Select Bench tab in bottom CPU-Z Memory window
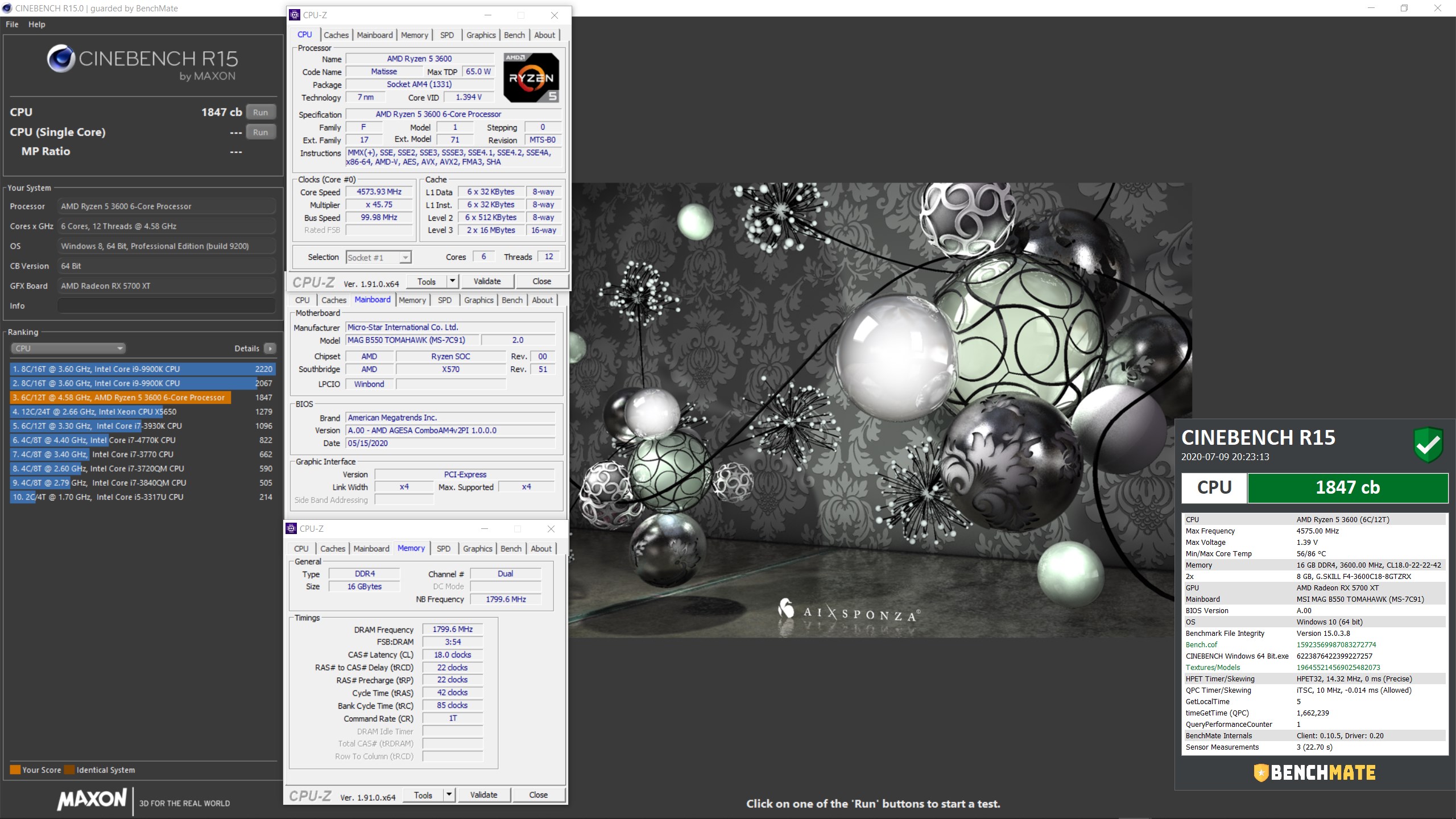 (511, 549)
